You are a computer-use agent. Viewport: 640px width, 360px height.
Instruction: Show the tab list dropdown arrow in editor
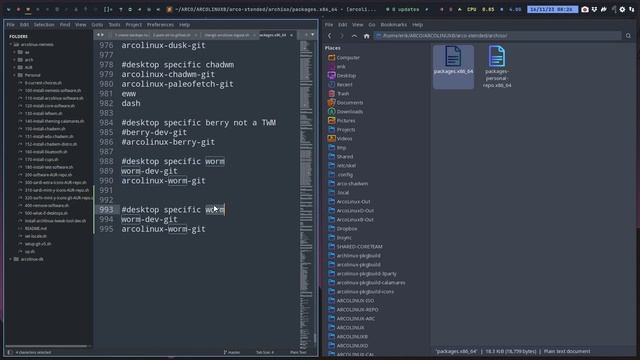click(x=313, y=35)
